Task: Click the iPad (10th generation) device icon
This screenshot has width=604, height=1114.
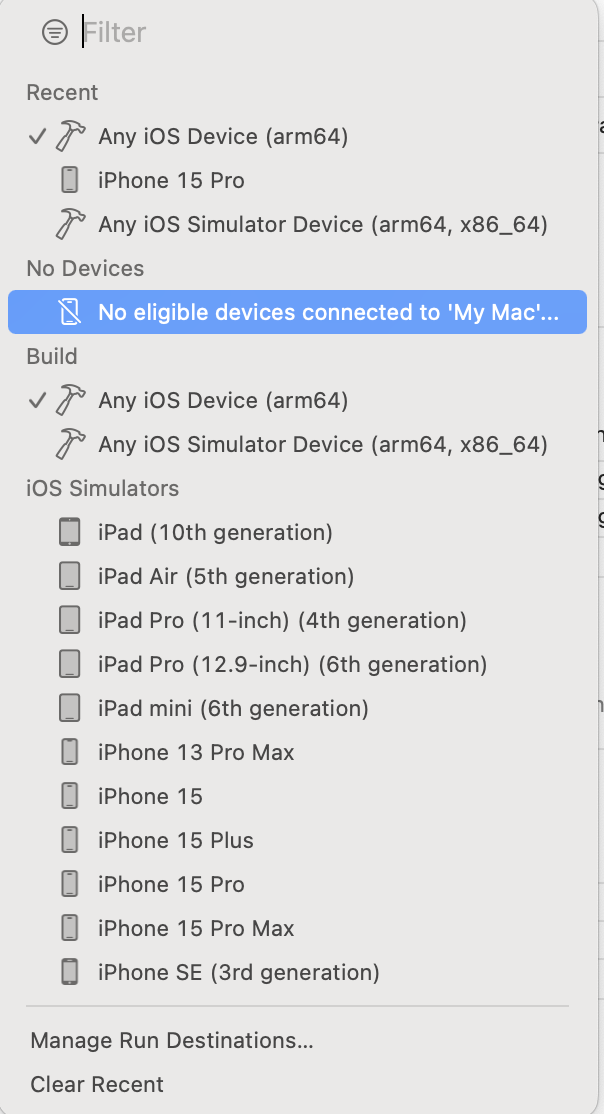Action: tap(69, 532)
